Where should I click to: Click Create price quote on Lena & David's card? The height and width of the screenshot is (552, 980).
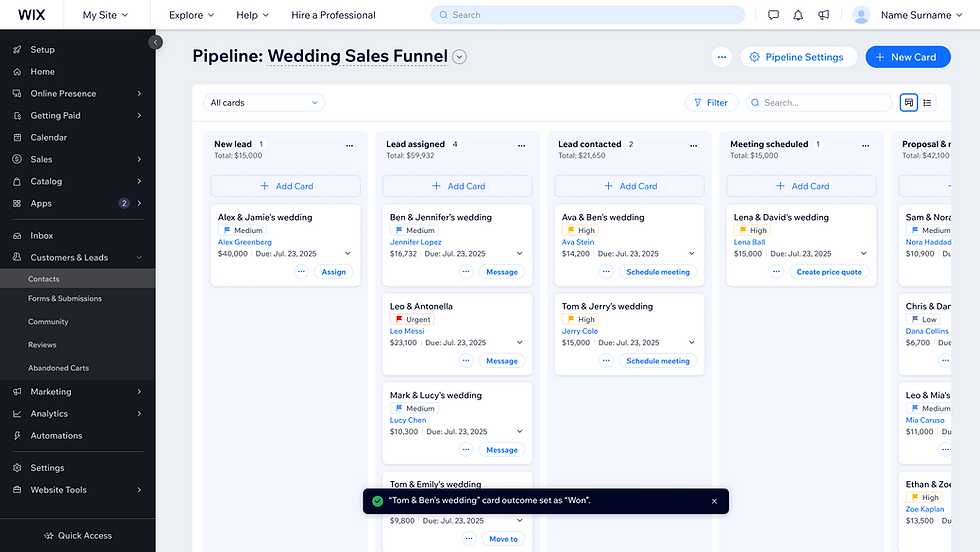point(829,272)
